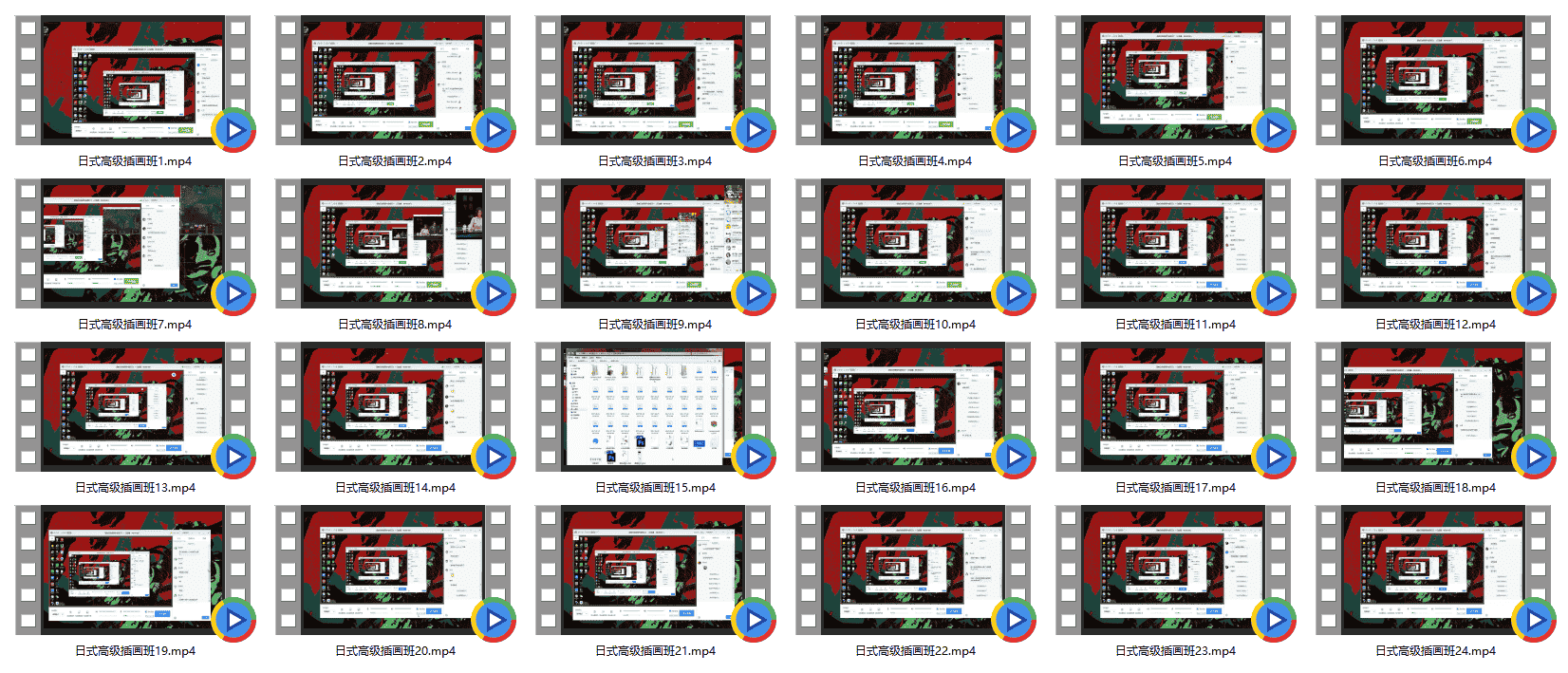Select the thumbnail of 日式高级插画班9.mp4
1568x673 pixels.
654,243
